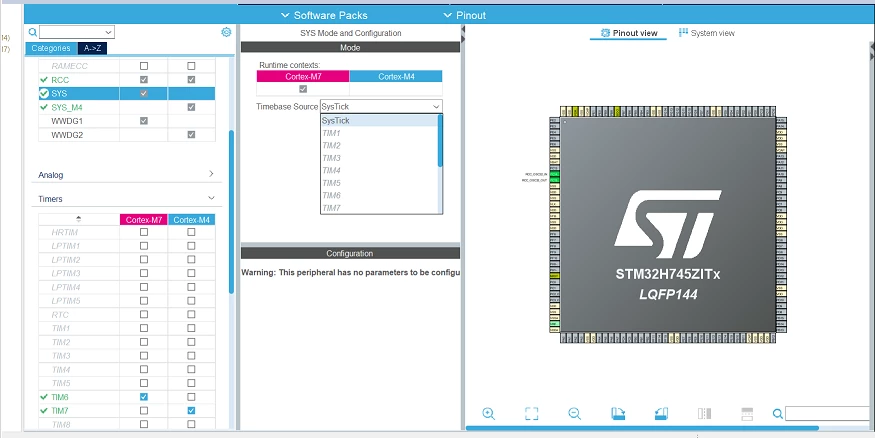Toggle TIM6 Cortex-M7 checkbox
The height and width of the screenshot is (438, 875).
coord(144,397)
